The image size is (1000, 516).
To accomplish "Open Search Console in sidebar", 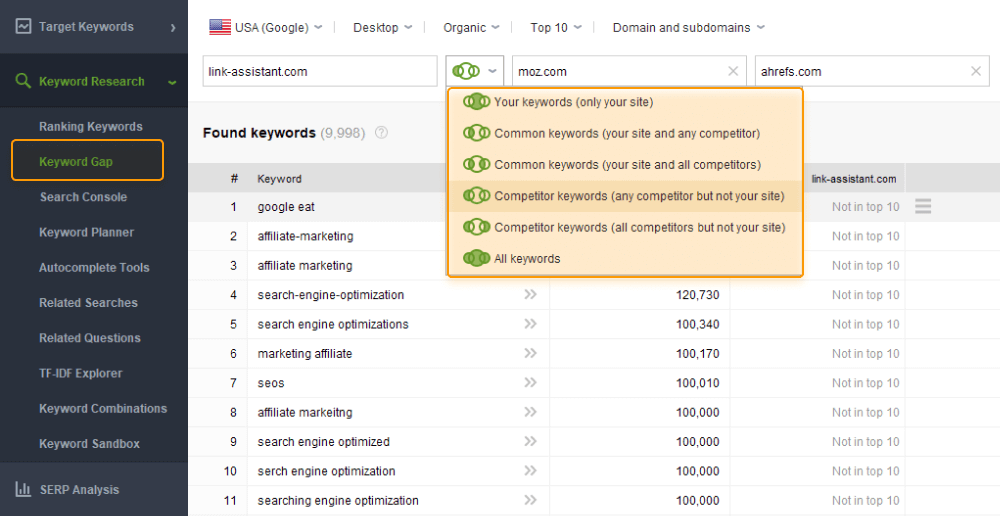I will pyautogui.click(x=83, y=197).
